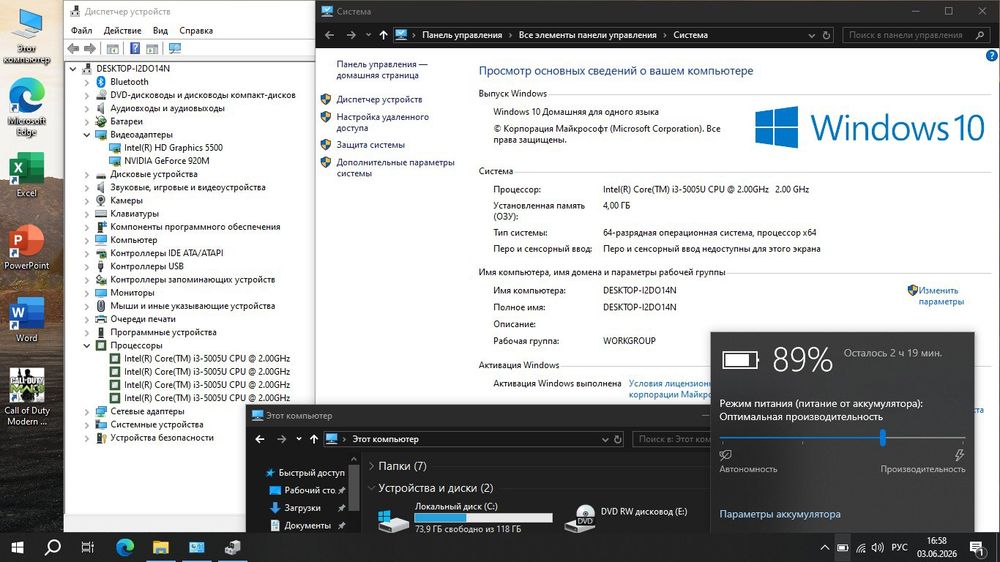This screenshot has width=1000, height=562.
Task: Click the power mode slider handle
Action: coord(883,438)
